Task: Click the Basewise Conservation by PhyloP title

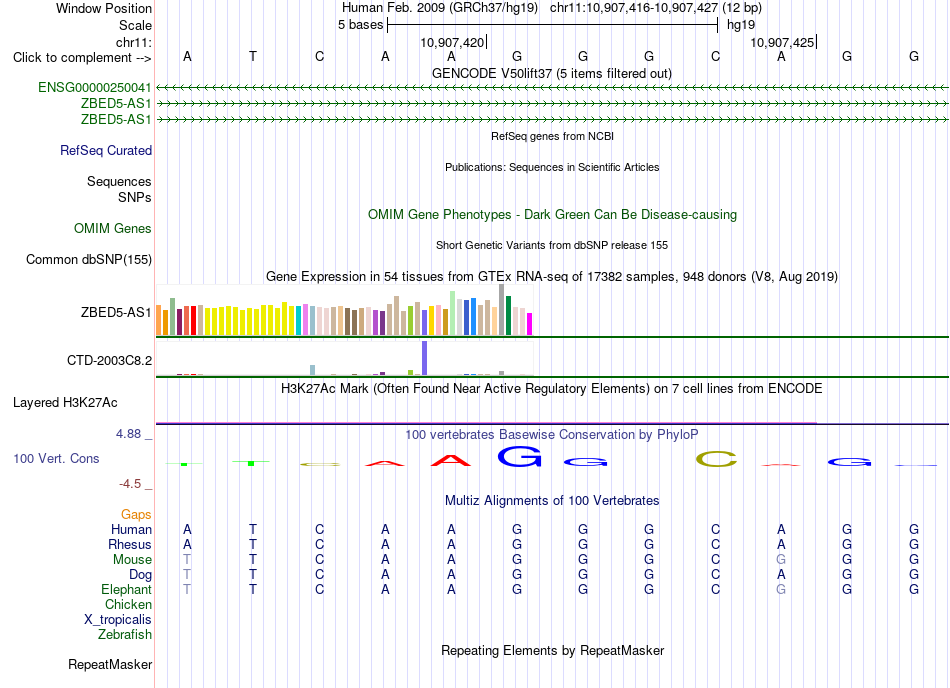Action: click(x=552, y=434)
